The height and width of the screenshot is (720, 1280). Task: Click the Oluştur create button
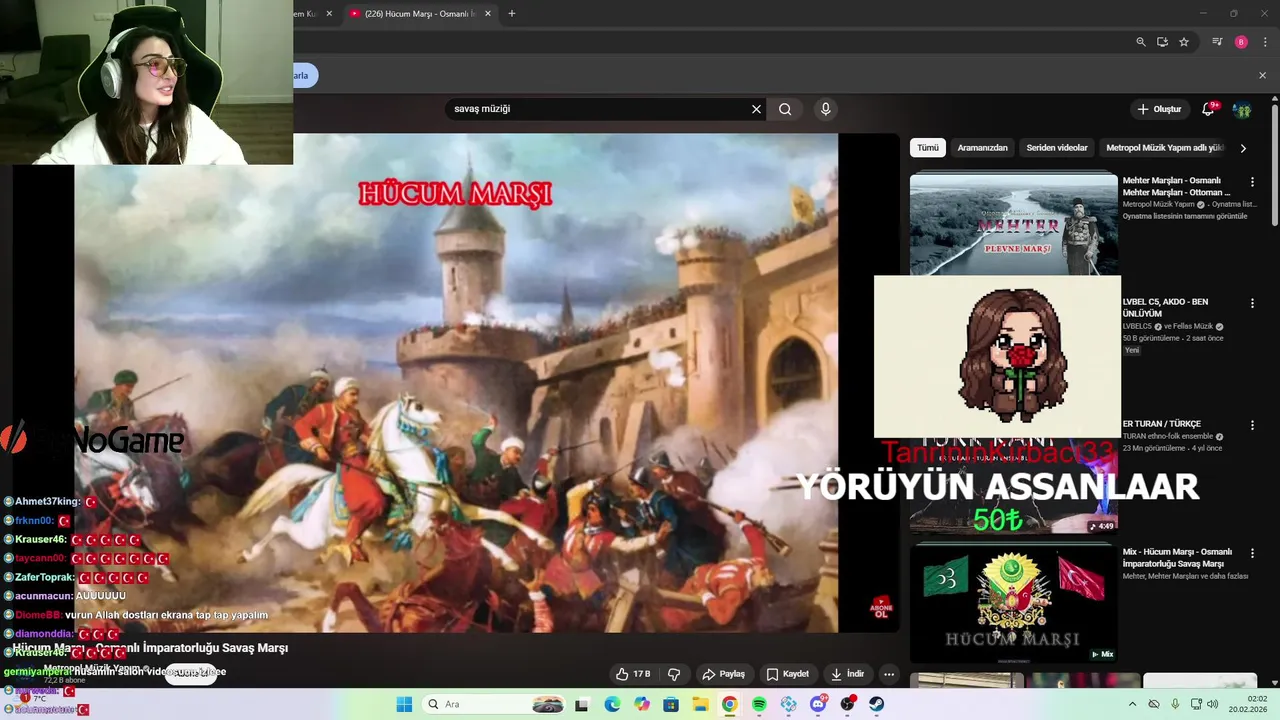(x=1159, y=109)
